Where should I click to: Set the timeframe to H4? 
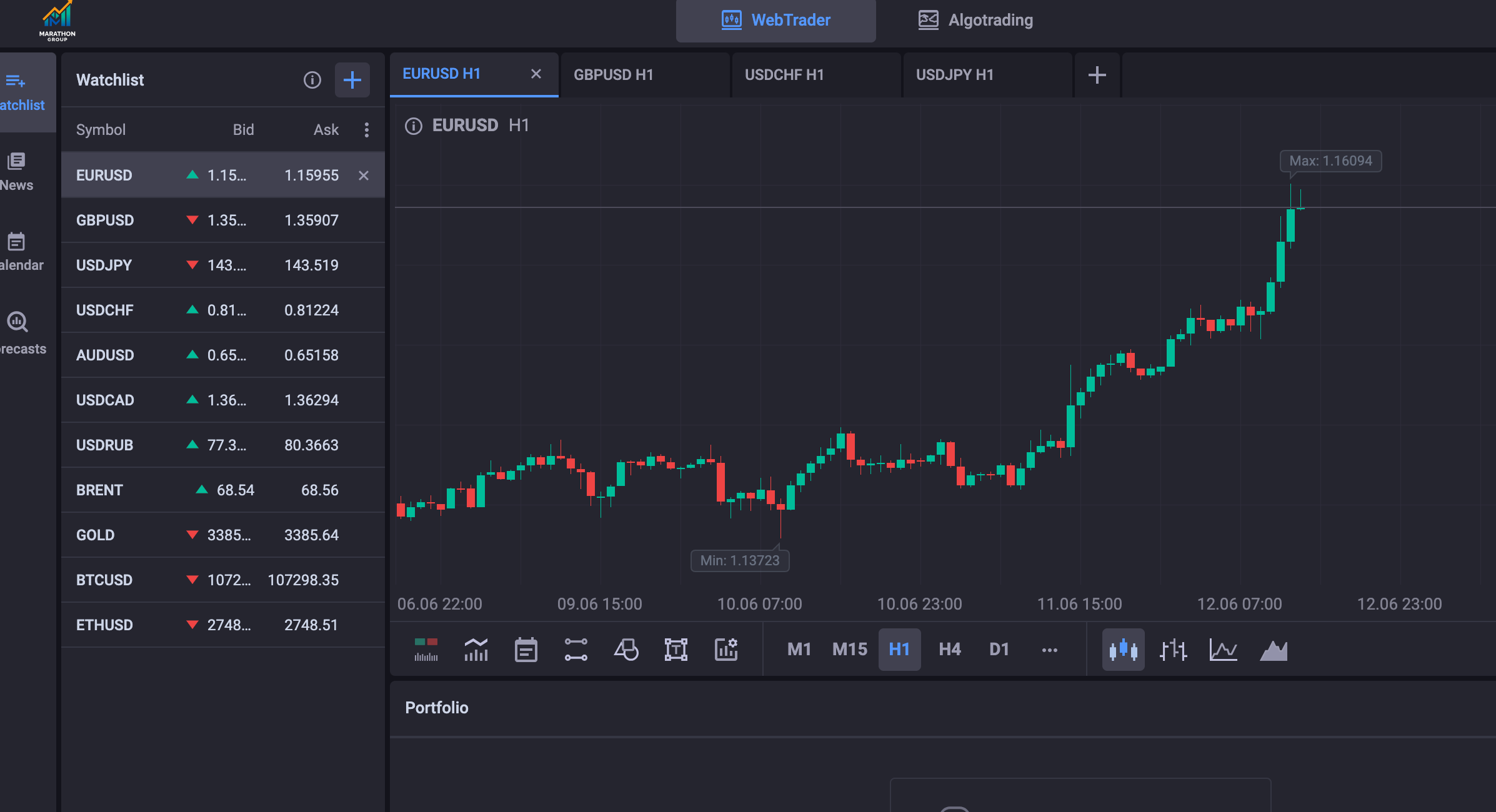[x=950, y=650]
